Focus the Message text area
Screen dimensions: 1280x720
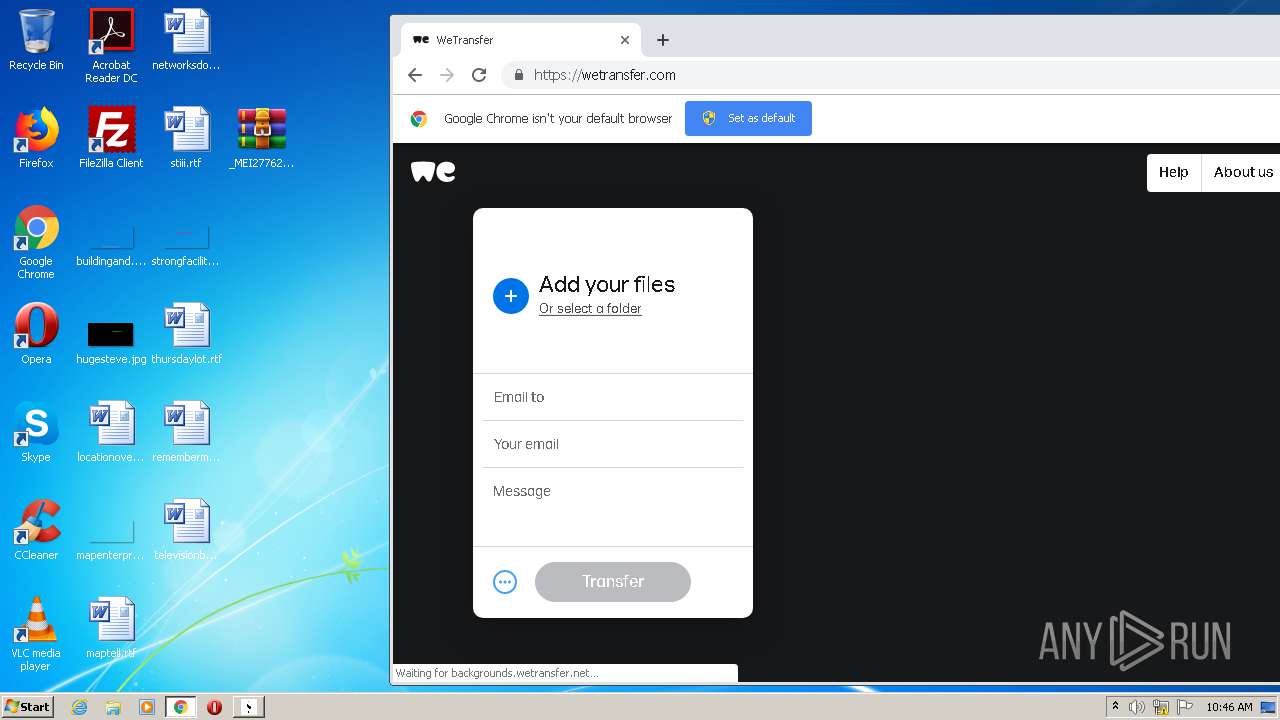point(613,507)
